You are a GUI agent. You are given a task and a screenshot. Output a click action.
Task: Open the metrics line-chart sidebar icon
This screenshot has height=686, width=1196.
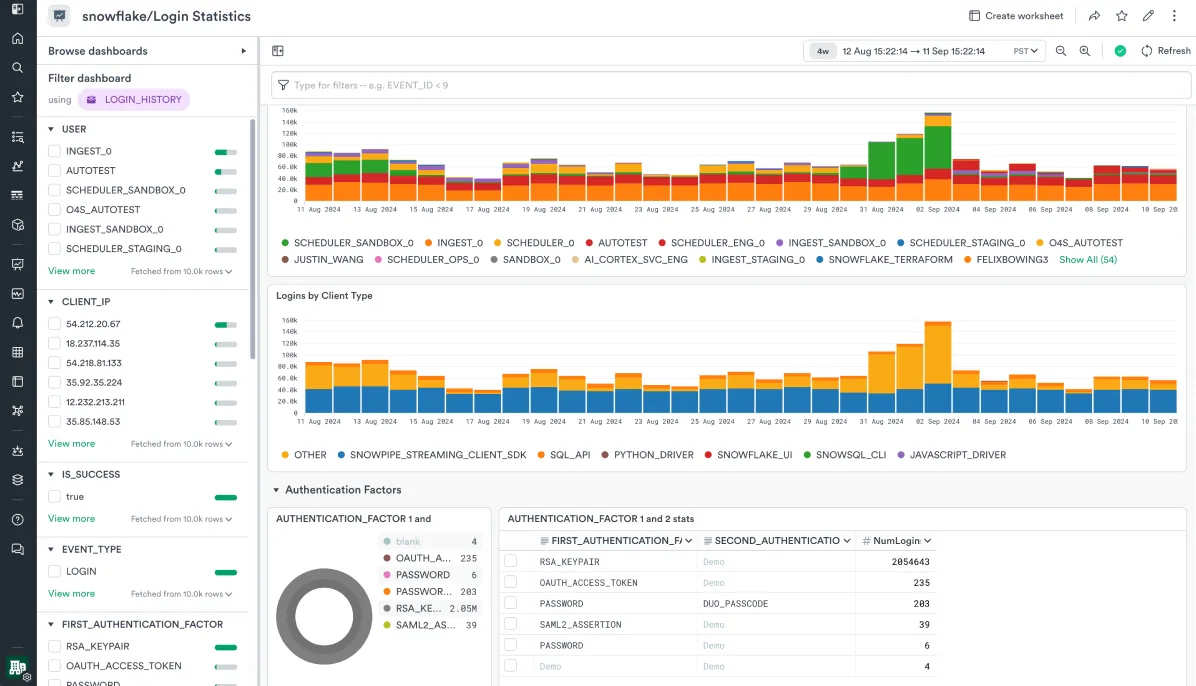(18, 166)
